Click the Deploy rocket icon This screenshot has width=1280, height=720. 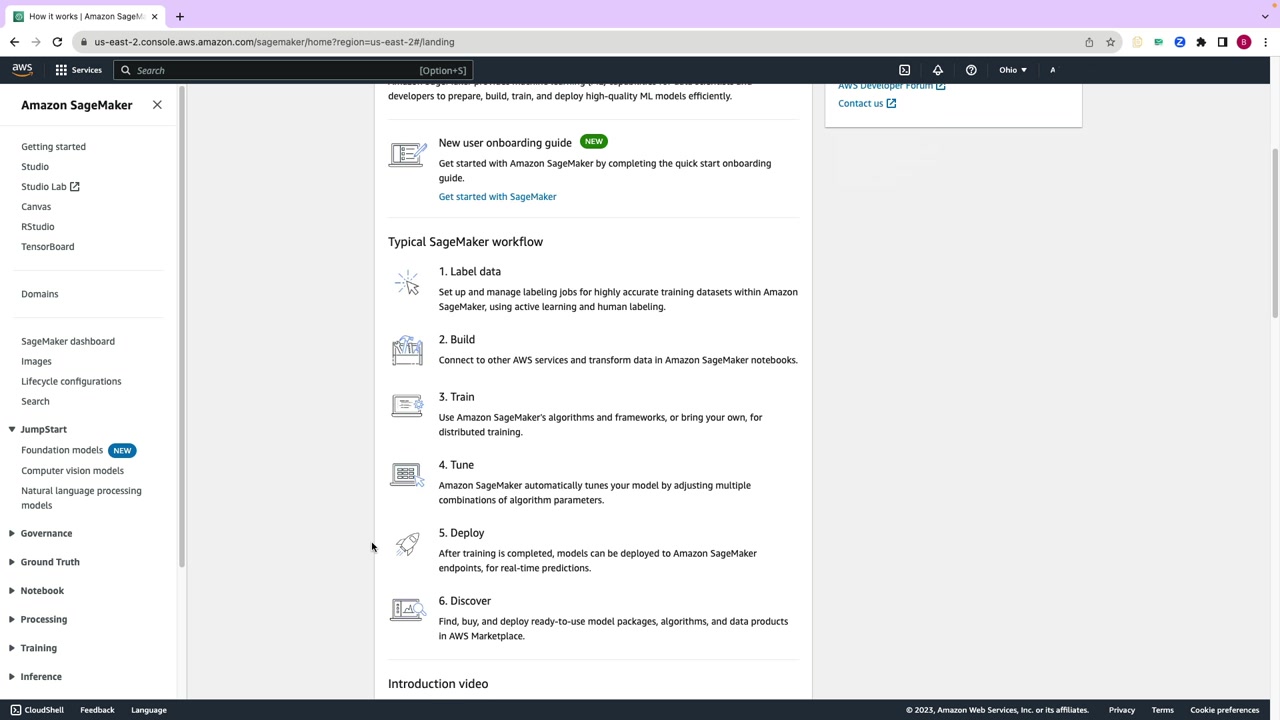(x=407, y=544)
